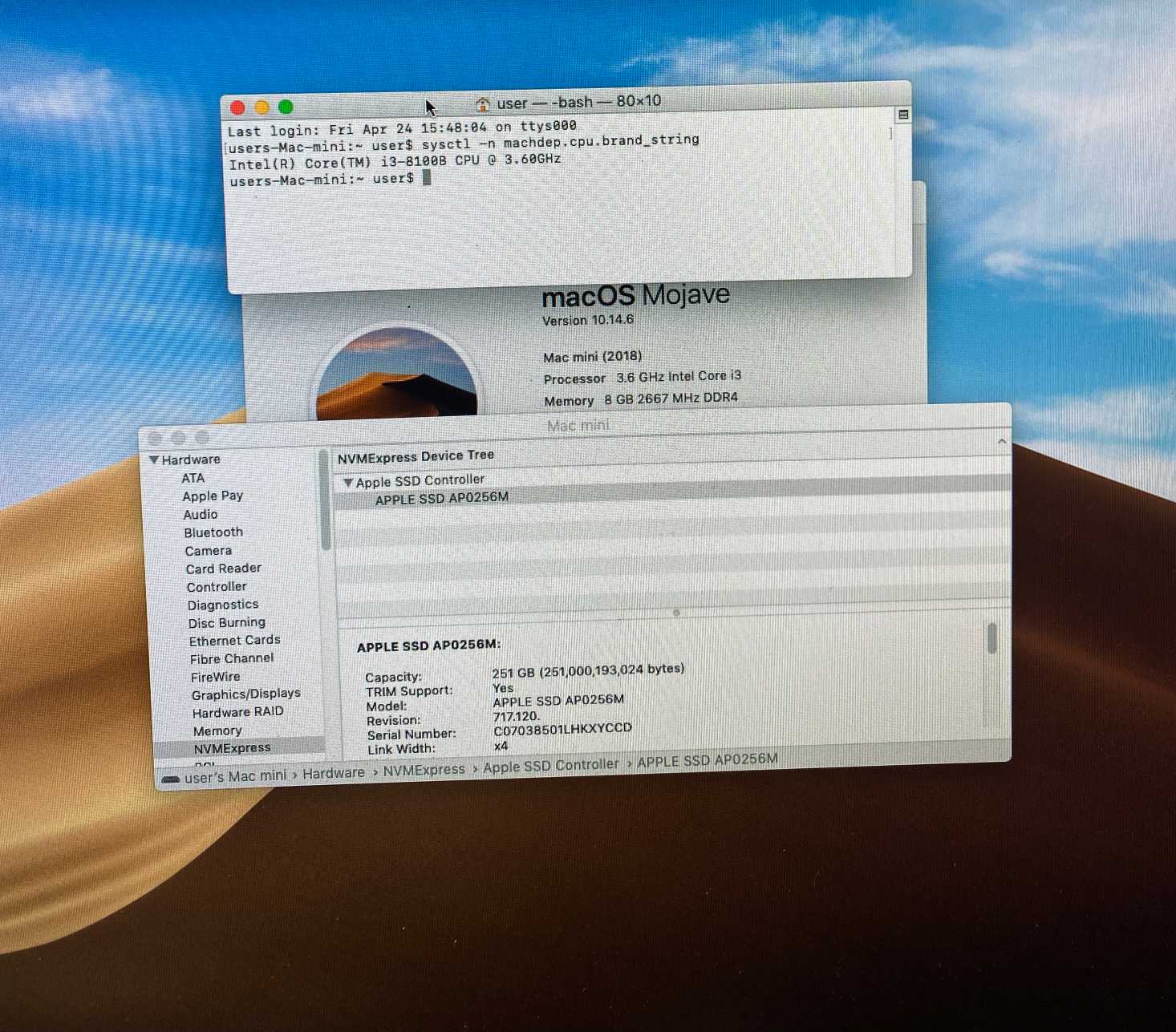
Task: Click the sysctl command line in Terminal
Action: (x=464, y=144)
